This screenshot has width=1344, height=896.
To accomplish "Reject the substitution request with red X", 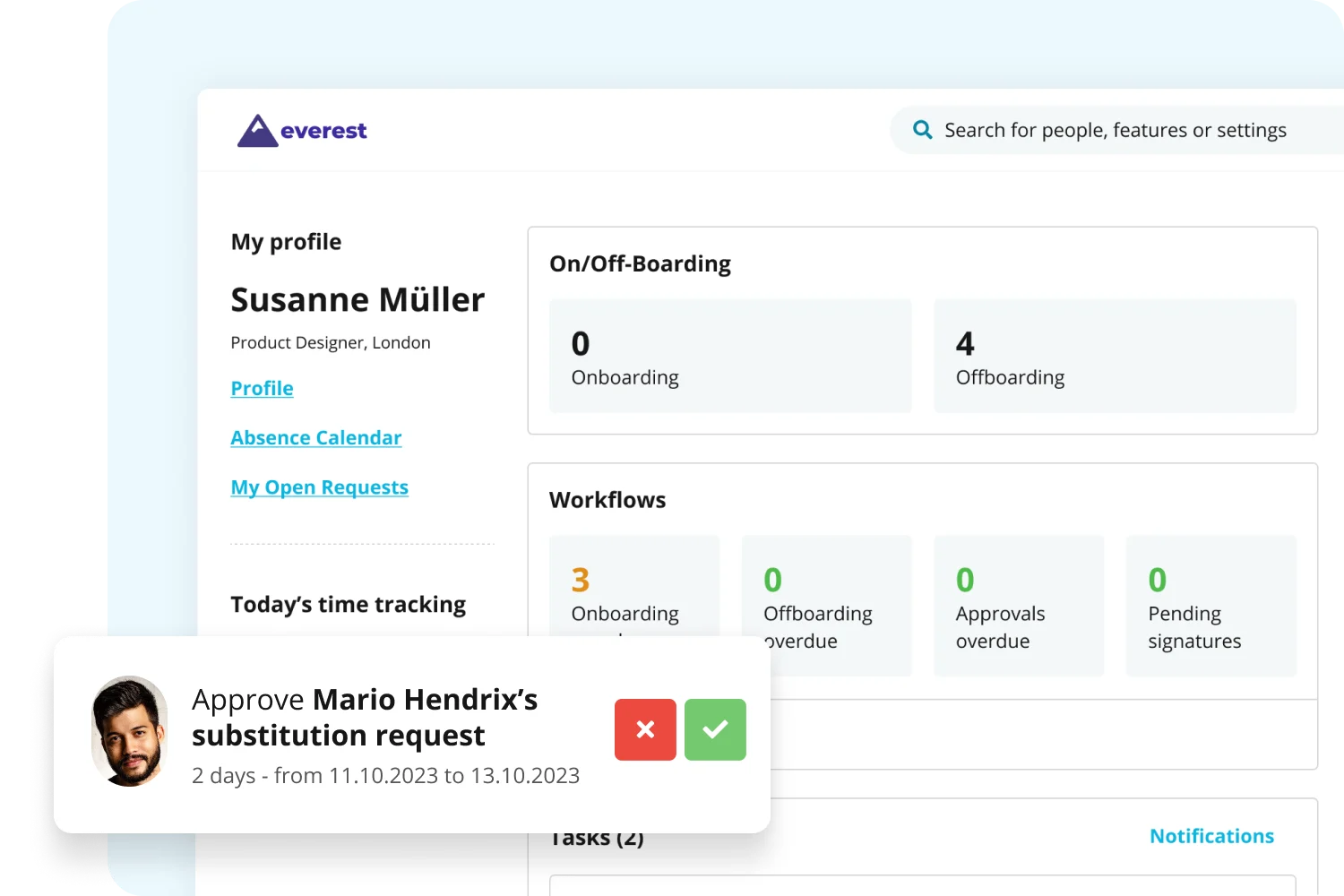I will pos(645,729).
